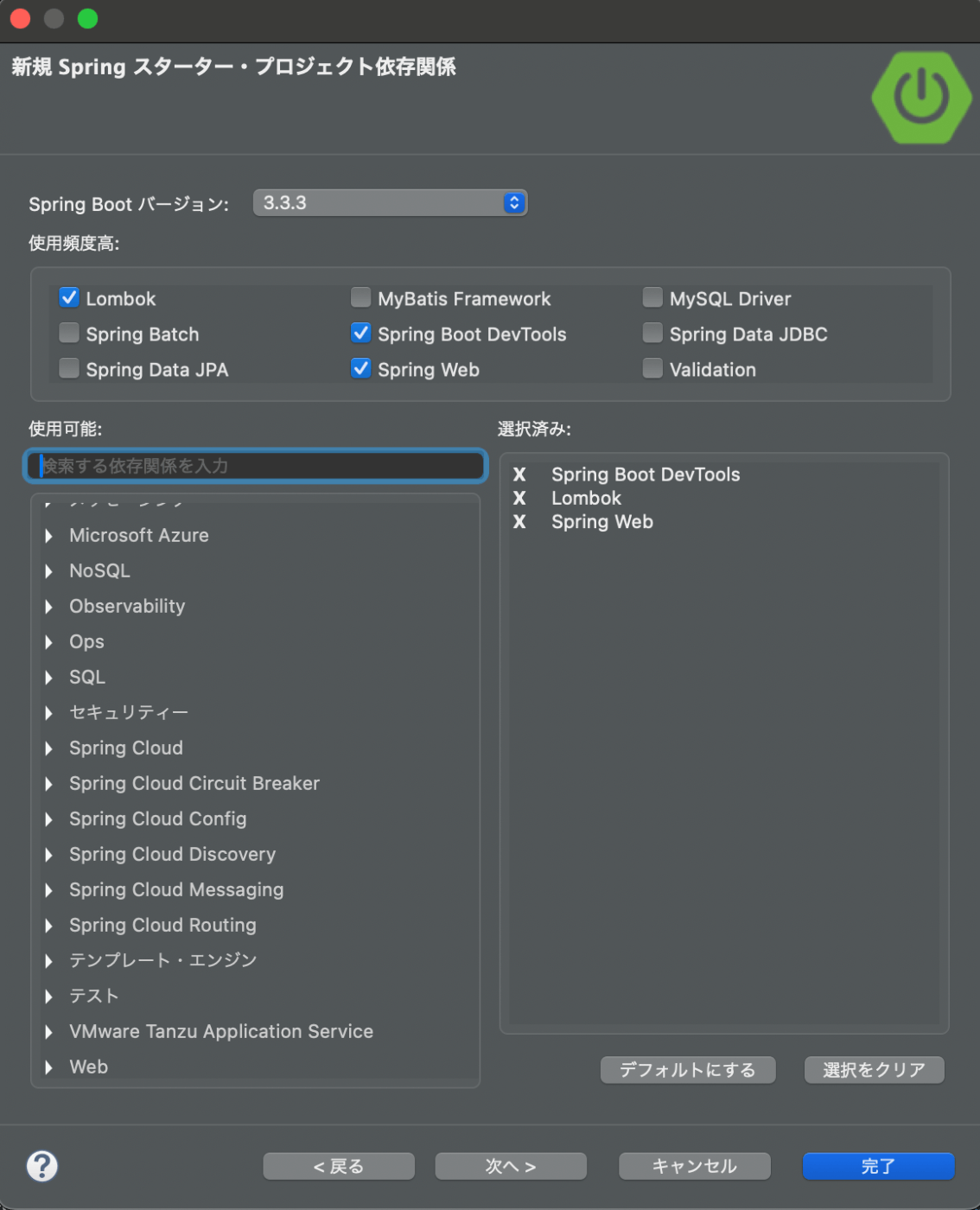980x1210 pixels.
Task: Select Lombok in the selected list
Action: [586, 498]
